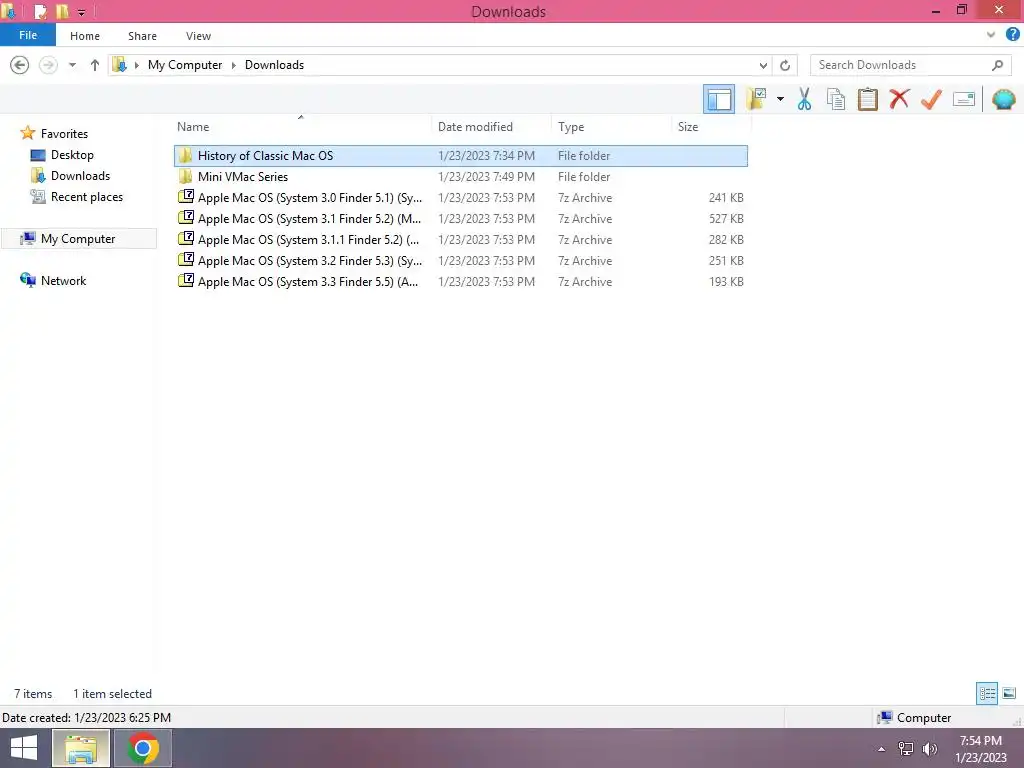Click the Copy icon in toolbar
Screen dimensions: 1024x768
[x=835, y=99]
